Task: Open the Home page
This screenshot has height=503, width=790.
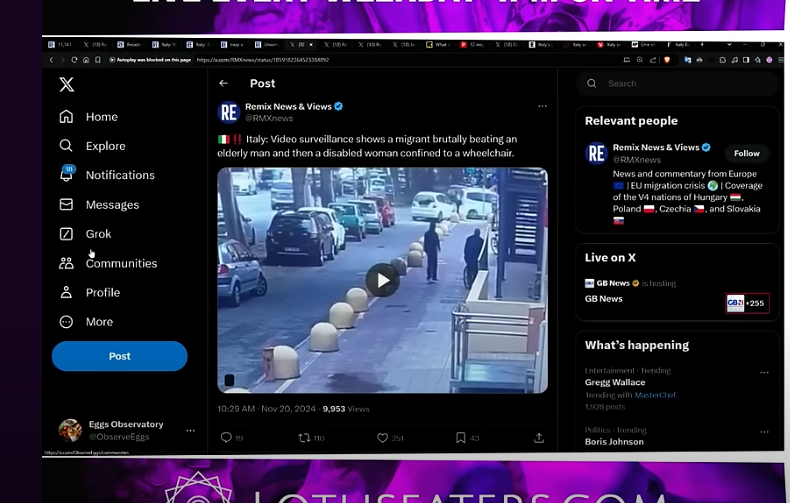Action: pyautogui.click(x=89, y=117)
